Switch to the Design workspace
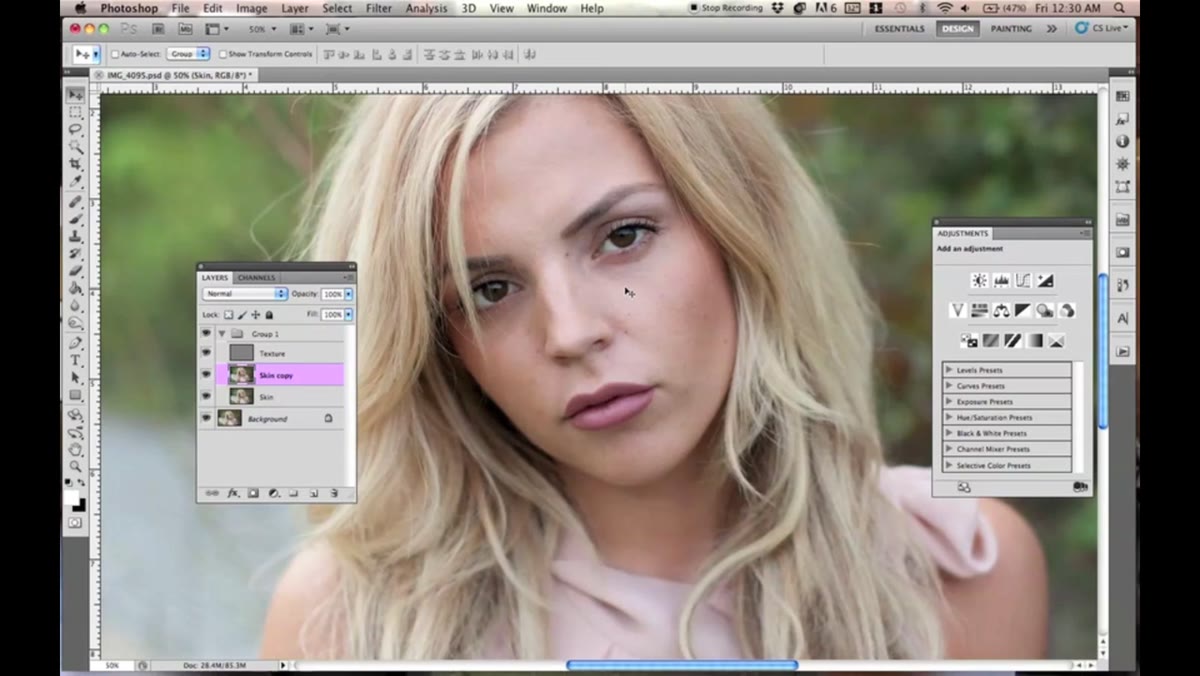This screenshot has width=1200, height=676. click(957, 29)
